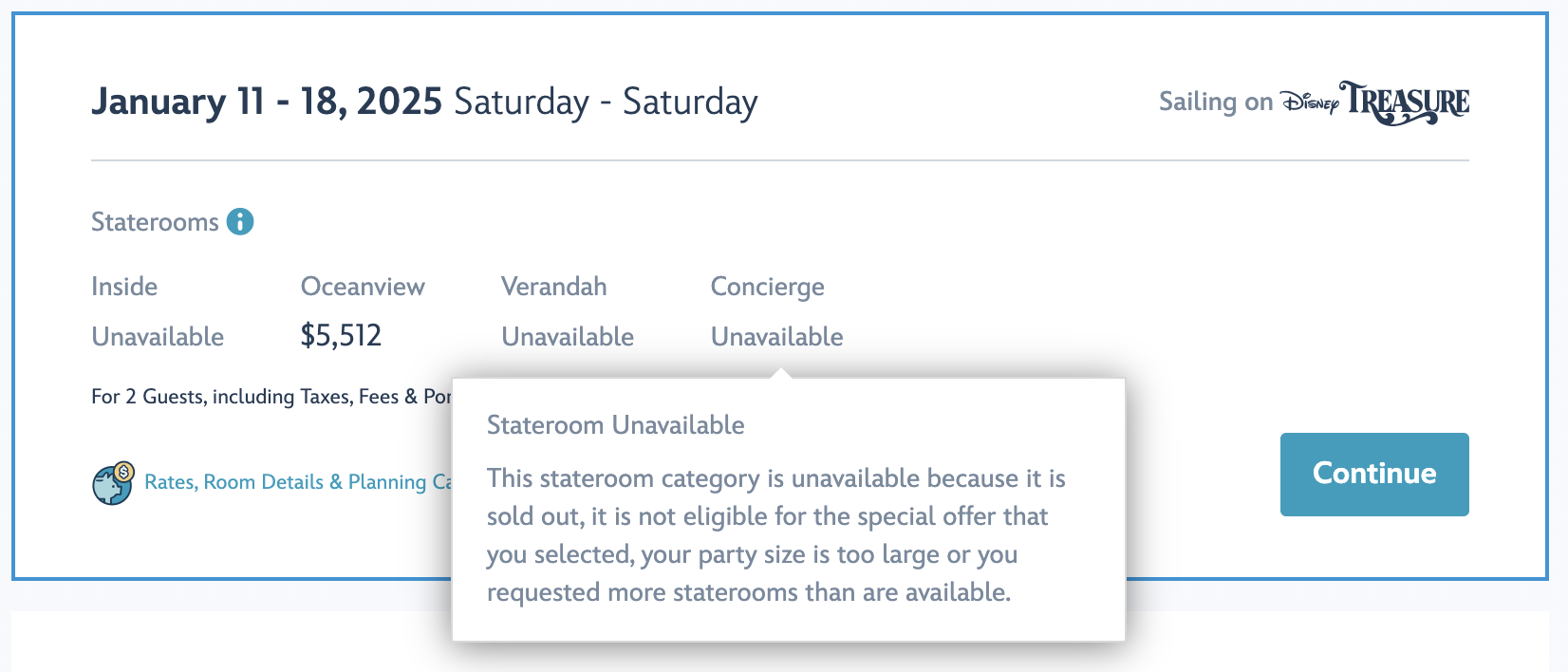Click the Concierge stateroom label
Viewport: 1568px width, 672px height.
click(x=767, y=287)
